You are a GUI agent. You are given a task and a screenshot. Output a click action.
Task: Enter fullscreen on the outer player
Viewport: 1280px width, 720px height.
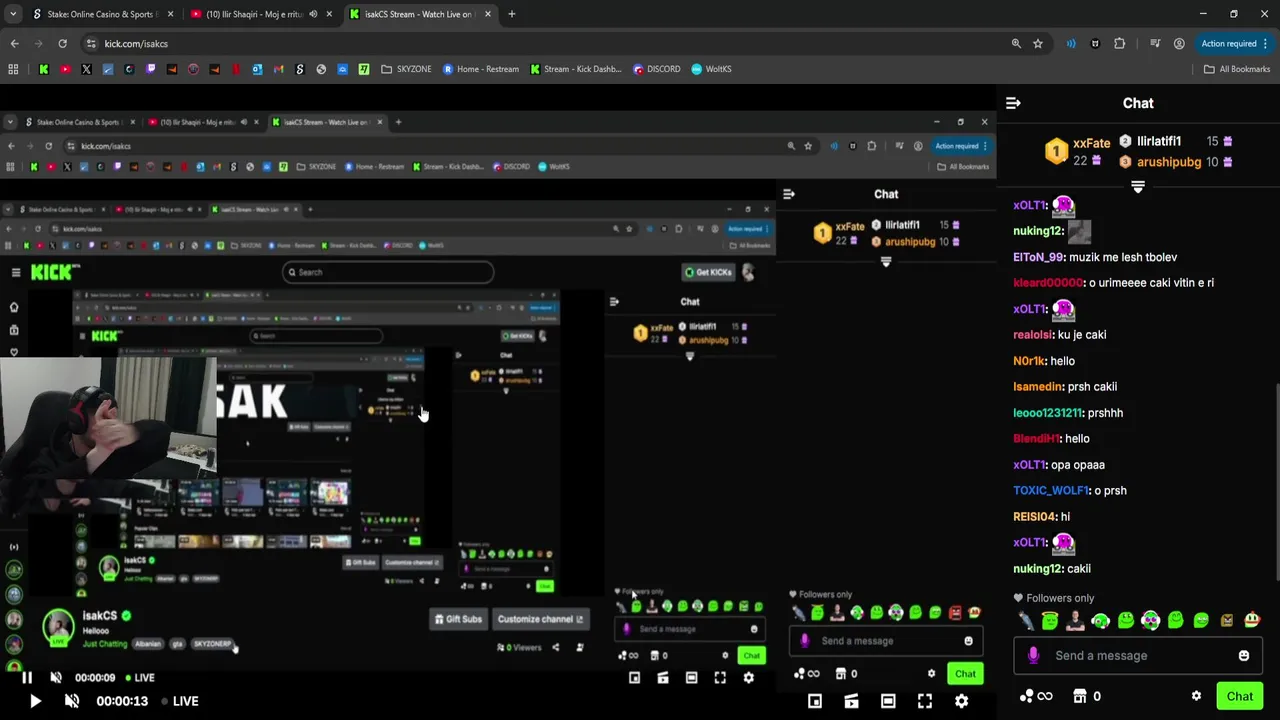click(925, 701)
